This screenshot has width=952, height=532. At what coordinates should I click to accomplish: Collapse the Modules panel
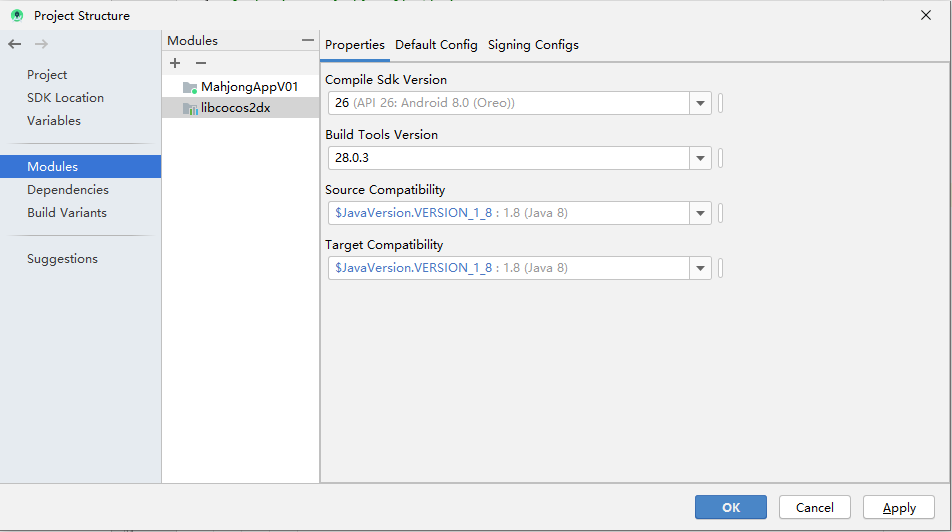308,40
